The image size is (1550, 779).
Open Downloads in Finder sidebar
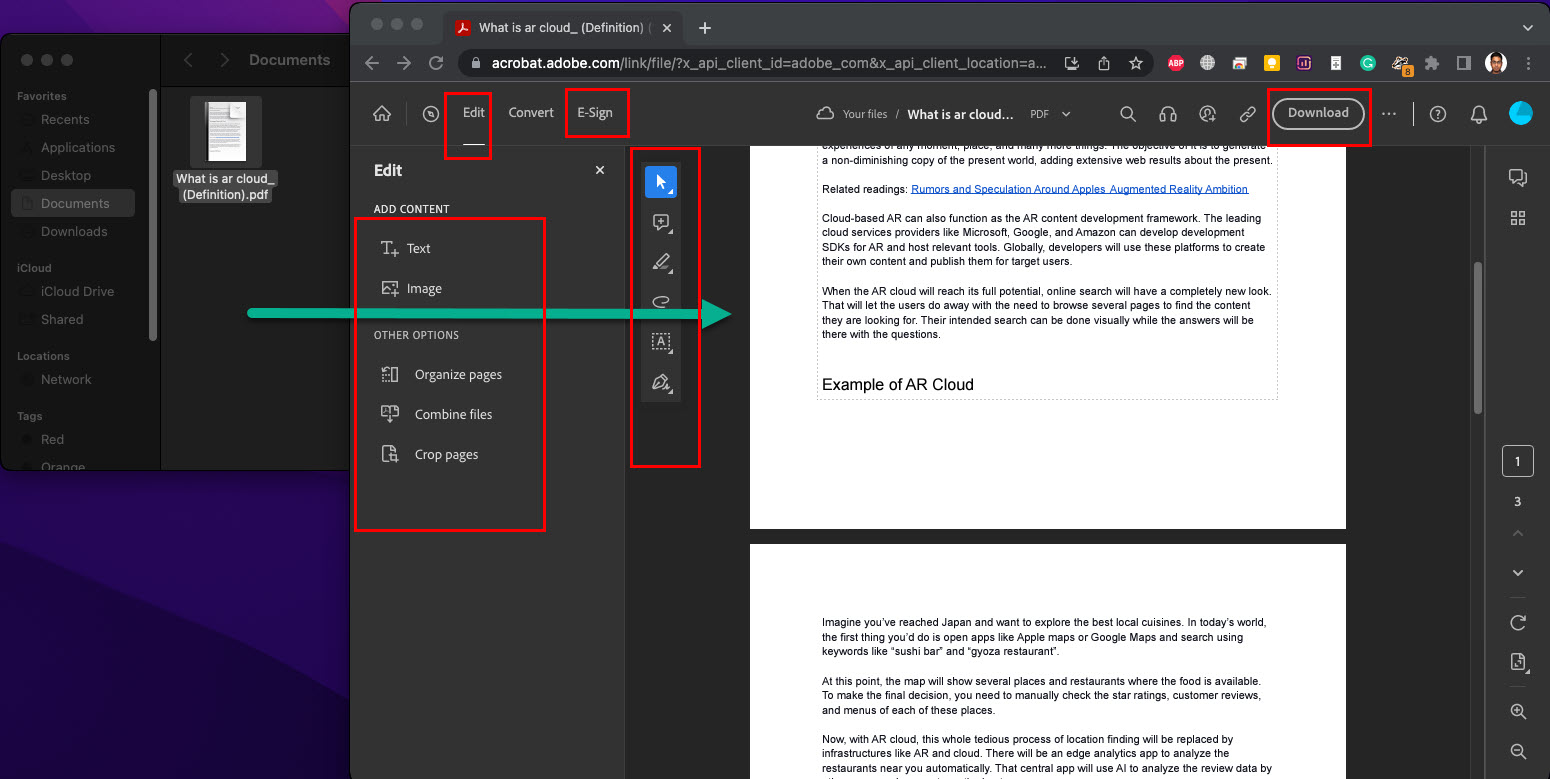[x=74, y=231]
